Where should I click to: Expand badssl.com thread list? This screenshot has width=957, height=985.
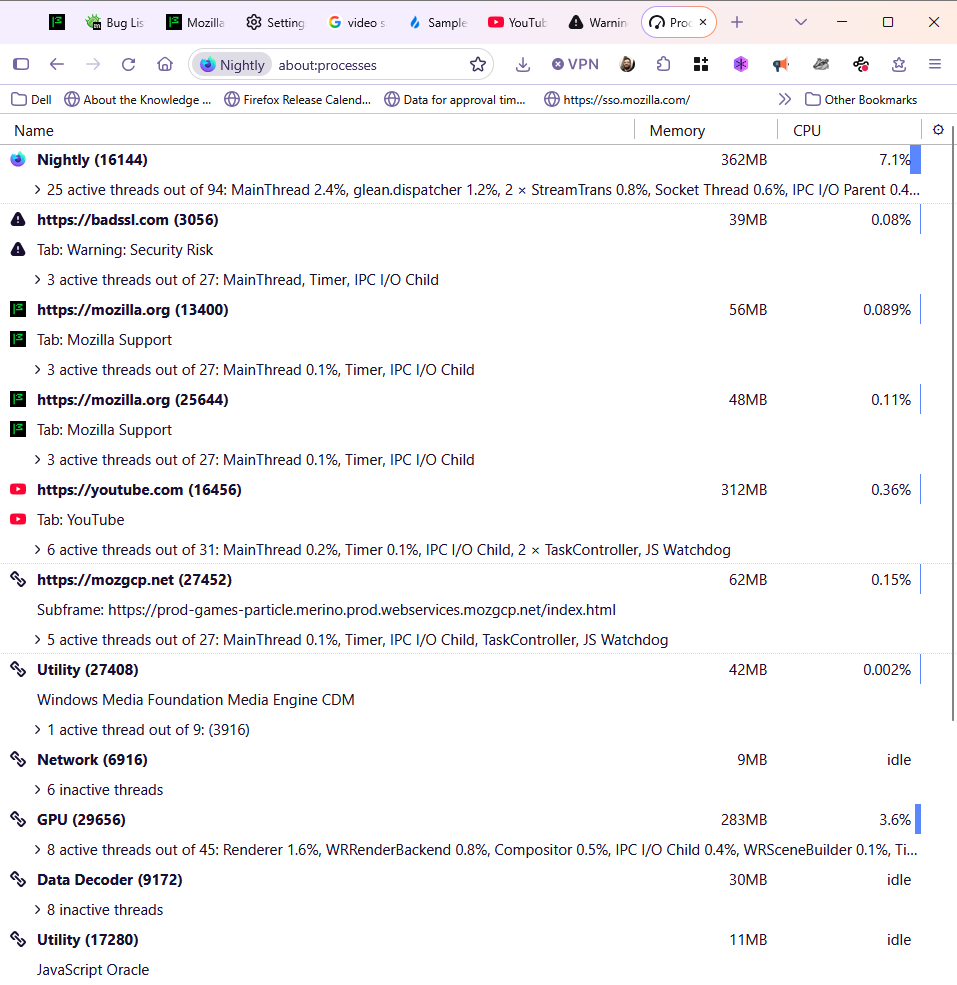38,280
